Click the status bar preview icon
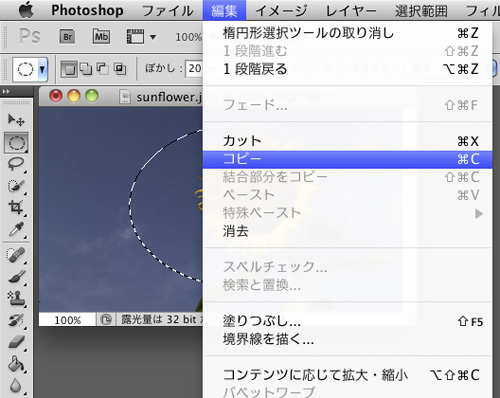The height and width of the screenshot is (398, 500). pos(106,320)
